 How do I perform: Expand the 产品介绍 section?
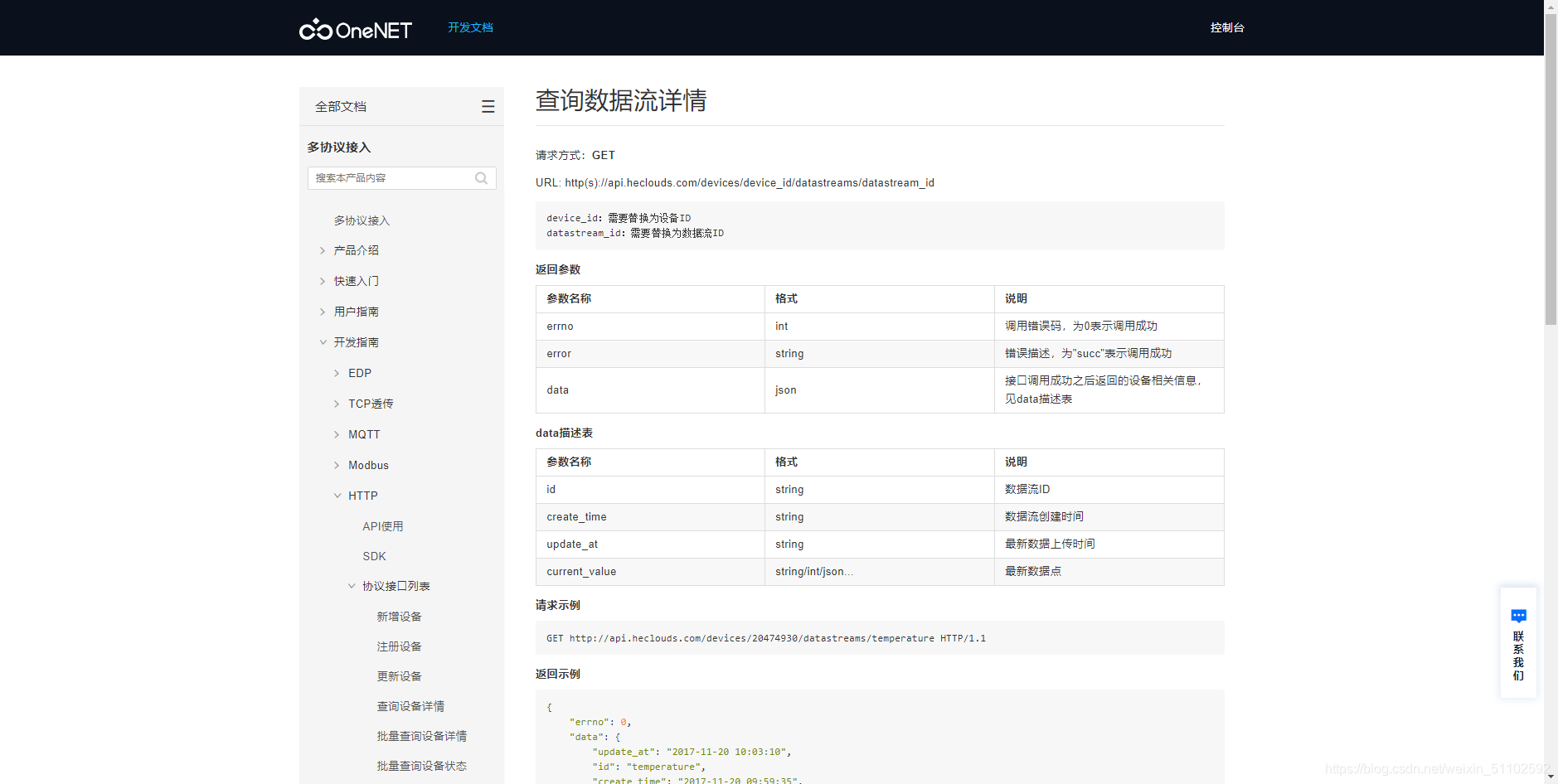coord(356,250)
